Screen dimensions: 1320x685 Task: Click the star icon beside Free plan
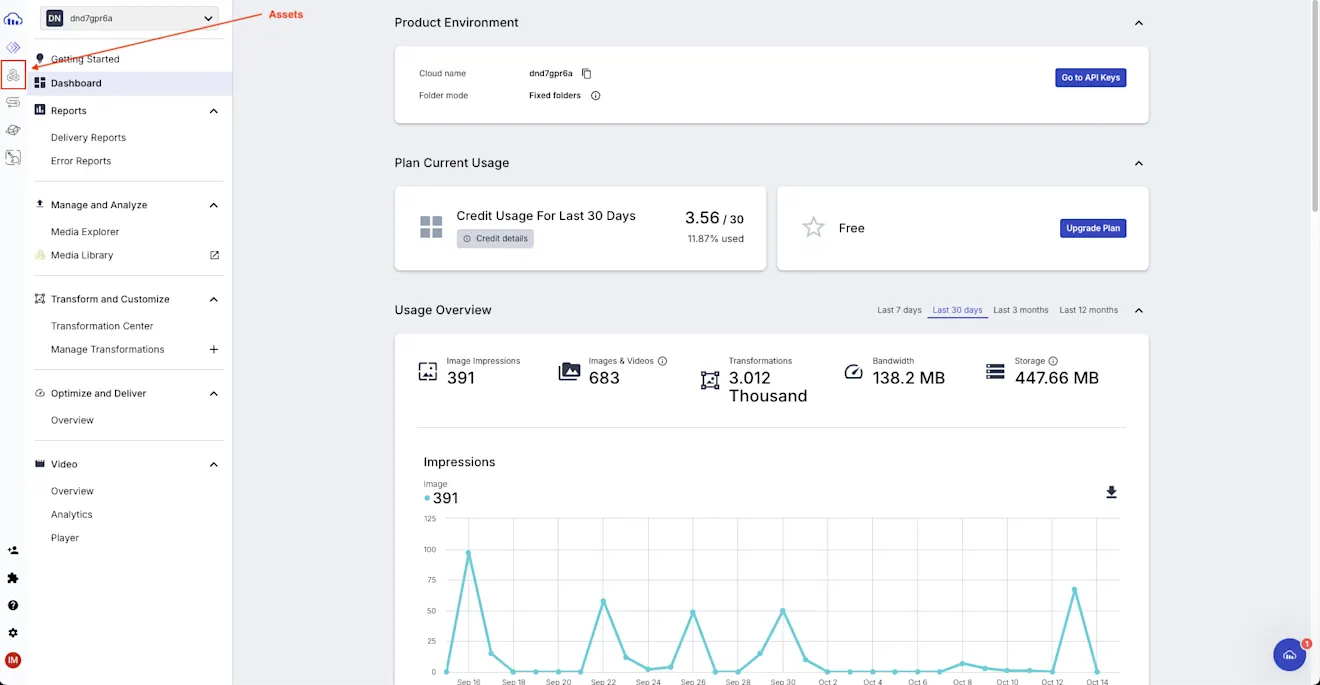click(x=814, y=228)
